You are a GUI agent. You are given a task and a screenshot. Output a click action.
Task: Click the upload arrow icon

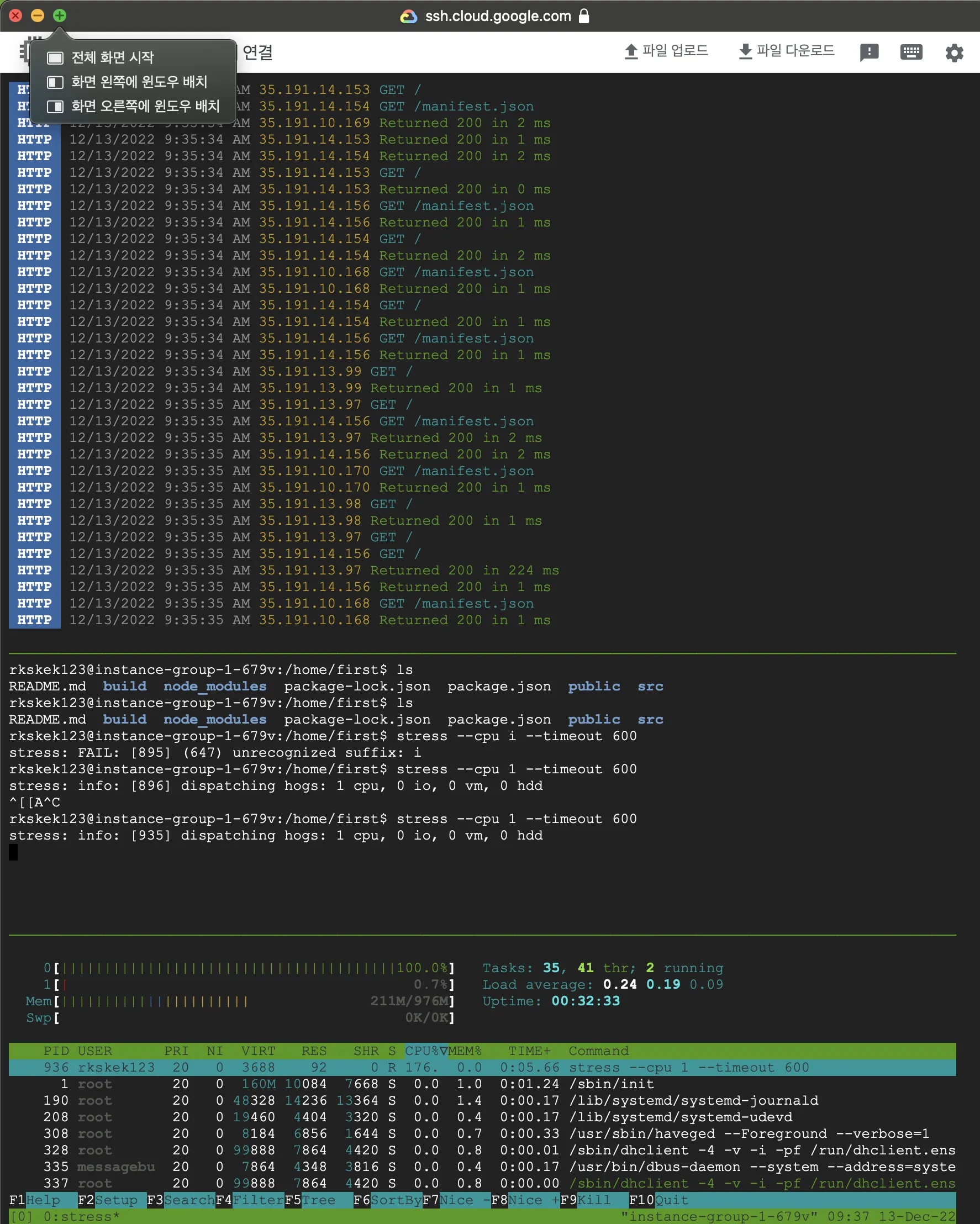(631, 52)
